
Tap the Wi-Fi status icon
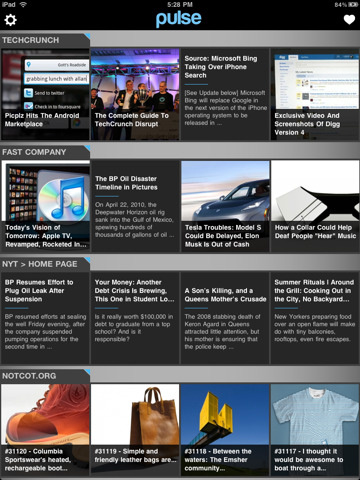point(23,4)
